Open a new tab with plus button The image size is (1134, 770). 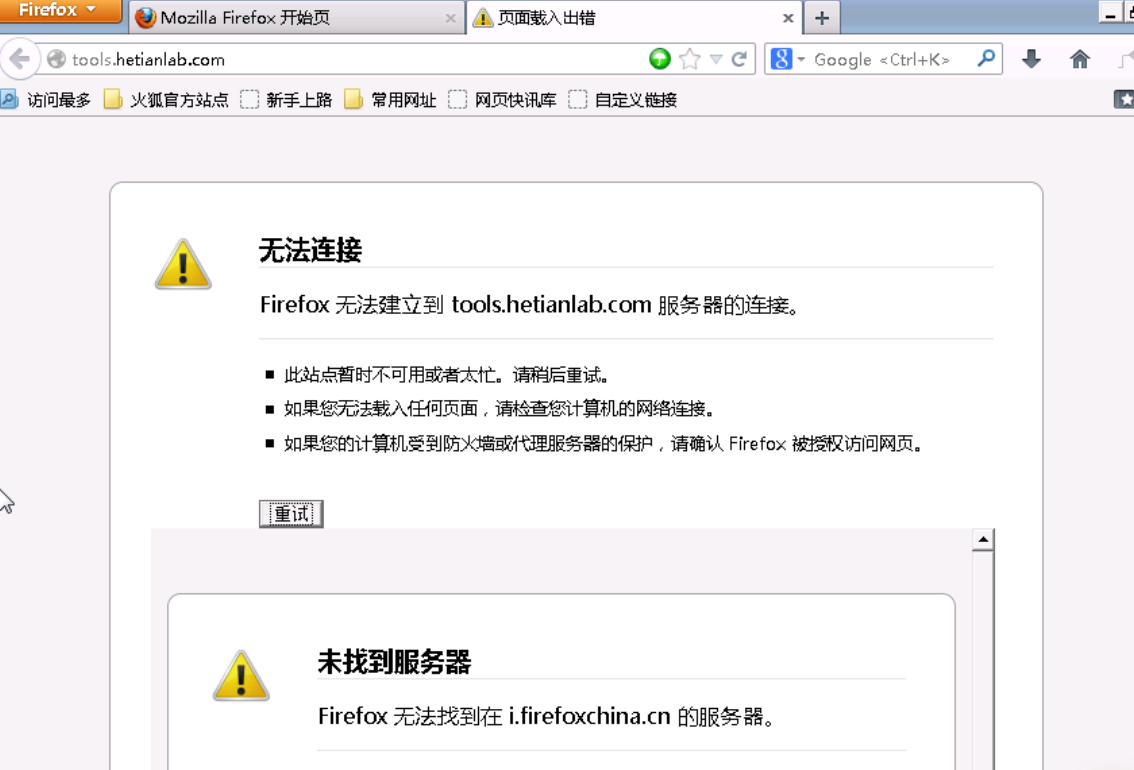[x=822, y=18]
